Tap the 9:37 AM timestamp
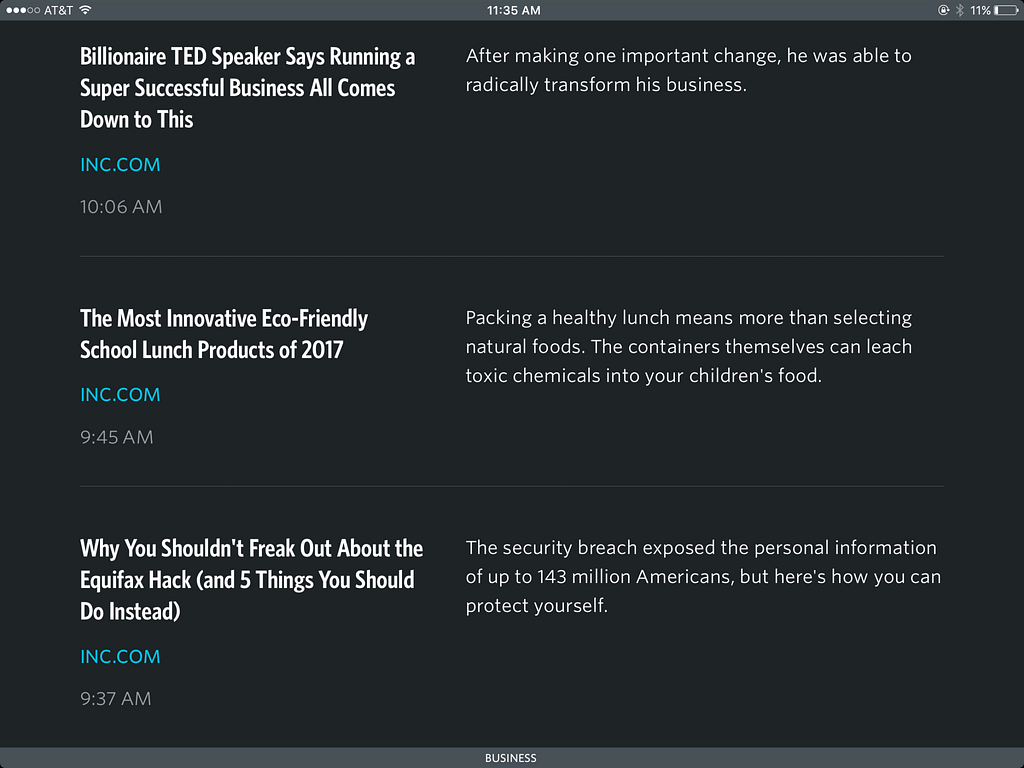The height and width of the screenshot is (768, 1024). tap(116, 699)
